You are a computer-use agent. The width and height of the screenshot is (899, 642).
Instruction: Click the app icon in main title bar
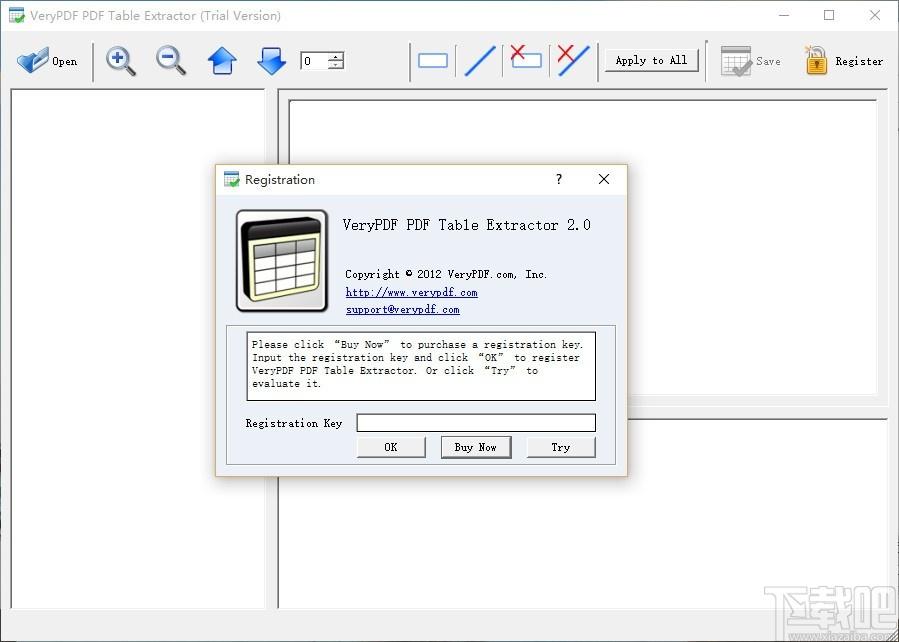click(x=17, y=15)
